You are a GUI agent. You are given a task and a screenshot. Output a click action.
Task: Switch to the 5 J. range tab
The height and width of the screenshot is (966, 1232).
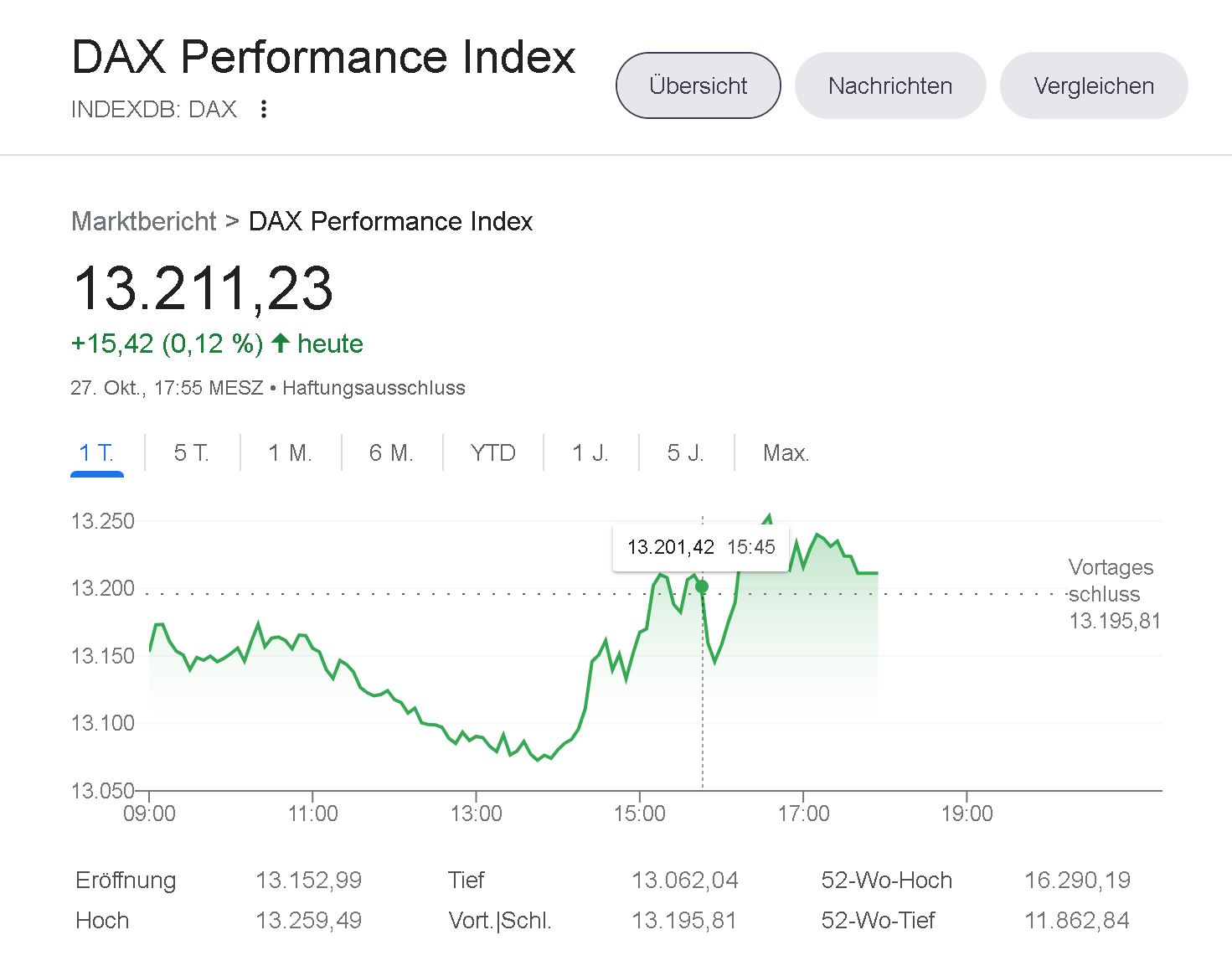point(685,453)
